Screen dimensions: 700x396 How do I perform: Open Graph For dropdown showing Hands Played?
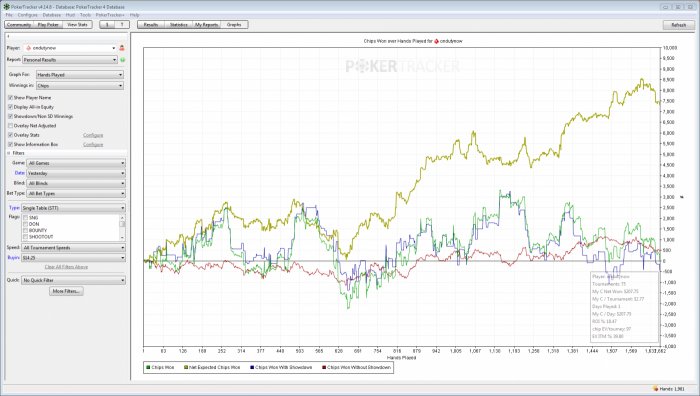[79, 75]
